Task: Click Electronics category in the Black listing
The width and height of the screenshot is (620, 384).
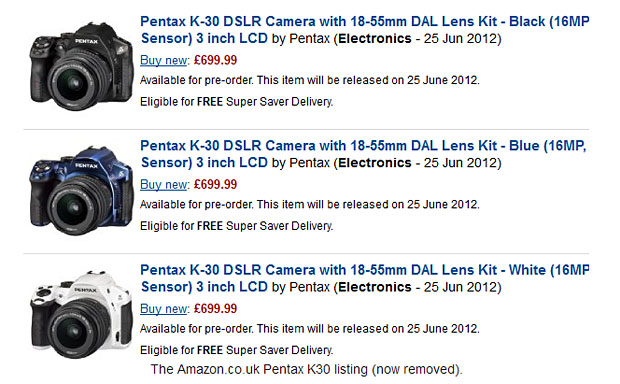Action: 375,38
